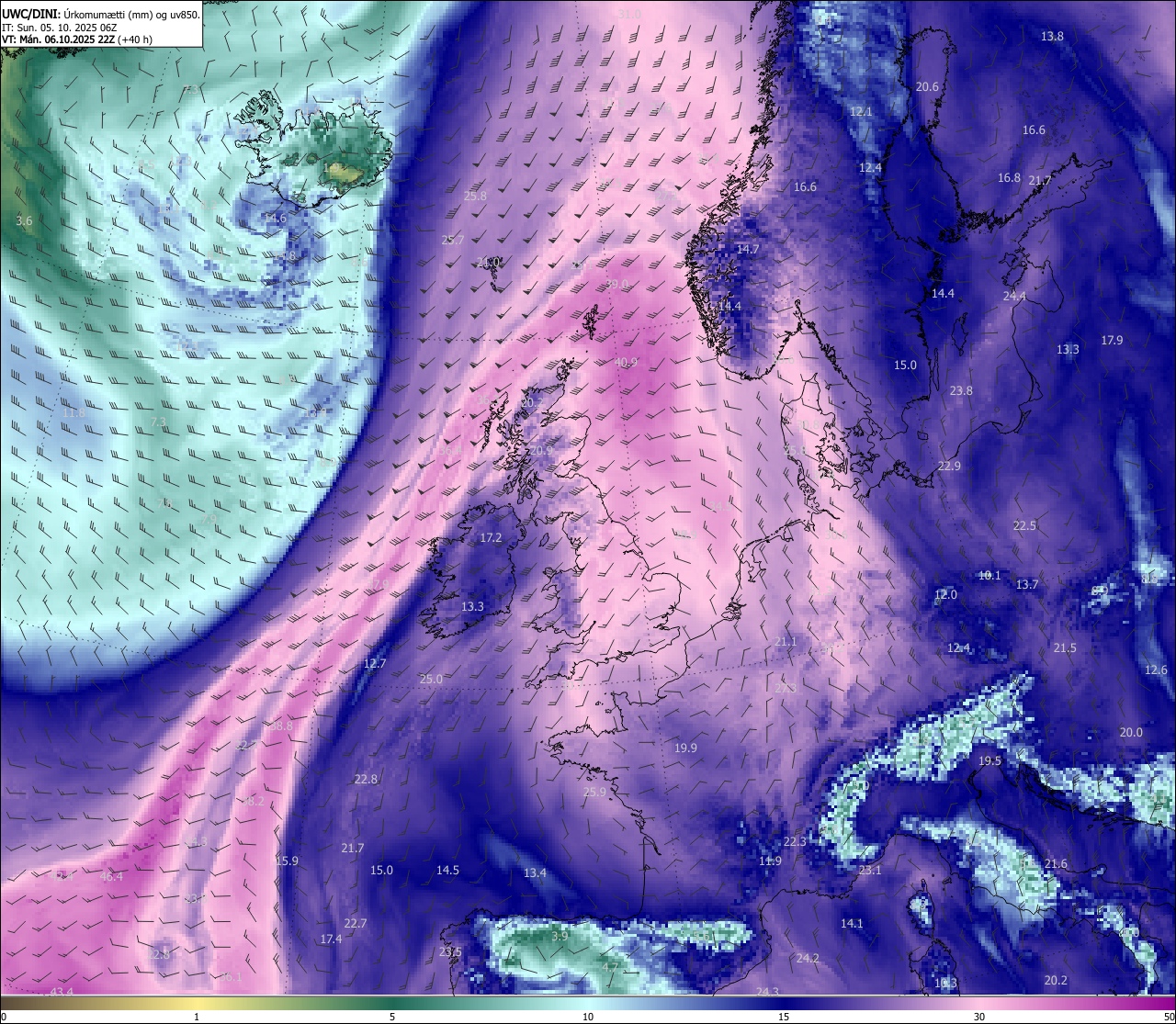The image size is (1176, 1024).
Task: Click the 12.1 value over Scandinavia
Action: click(x=861, y=111)
